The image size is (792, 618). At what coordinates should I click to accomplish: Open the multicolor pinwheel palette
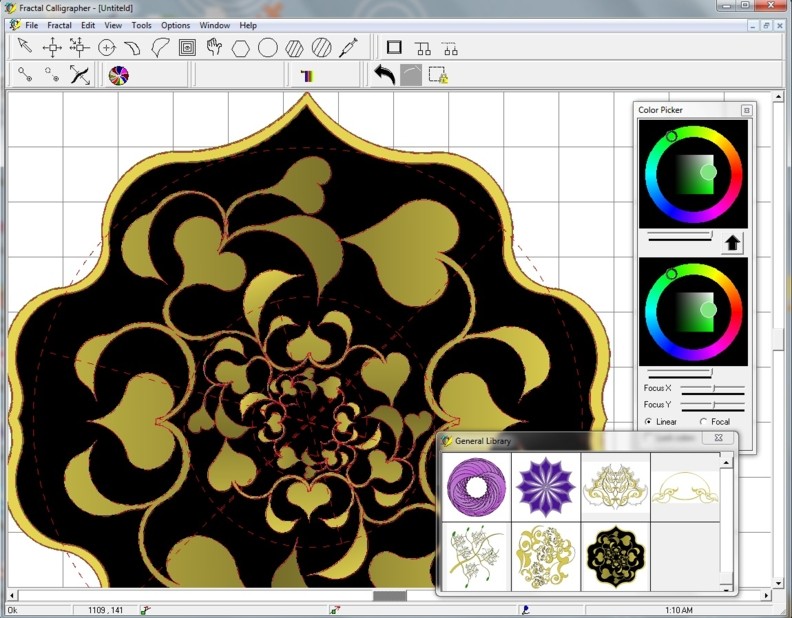(119, 76)
